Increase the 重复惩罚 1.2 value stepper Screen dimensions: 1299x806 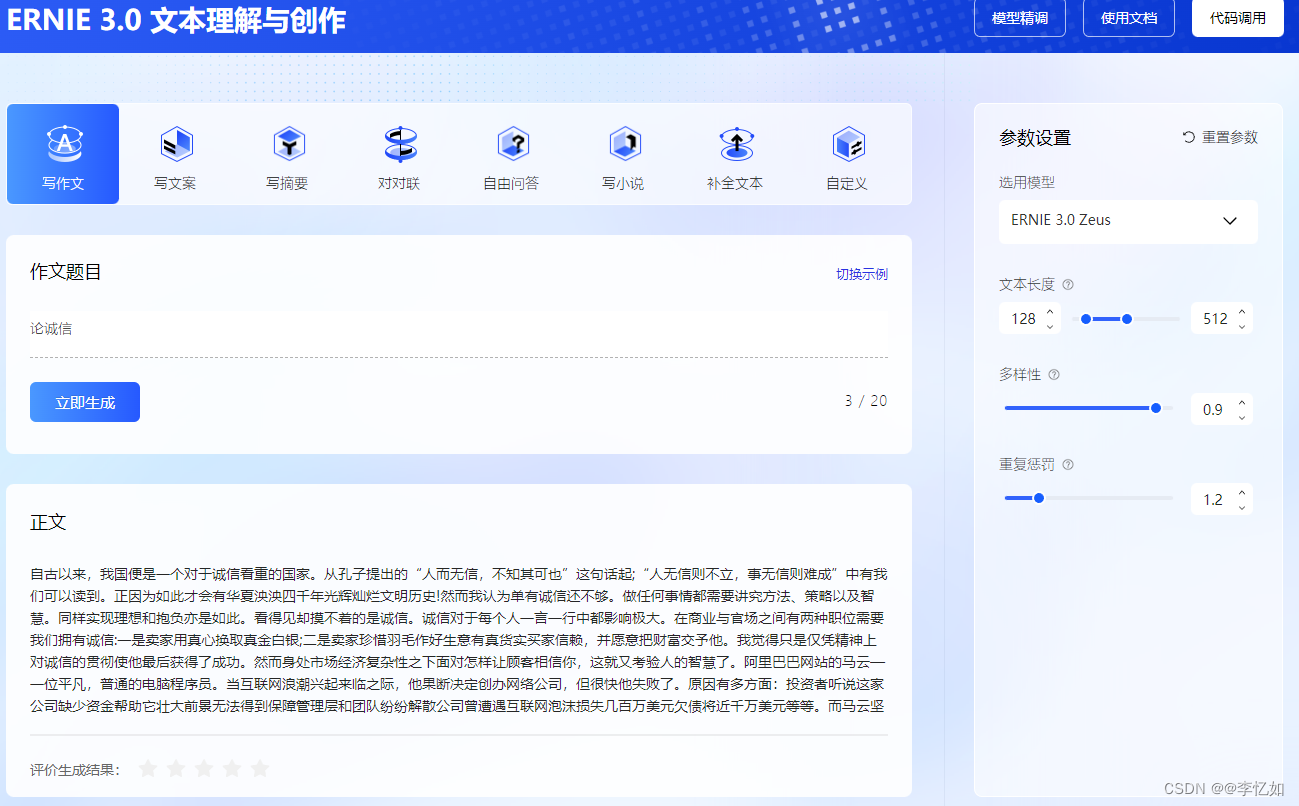1242,492
